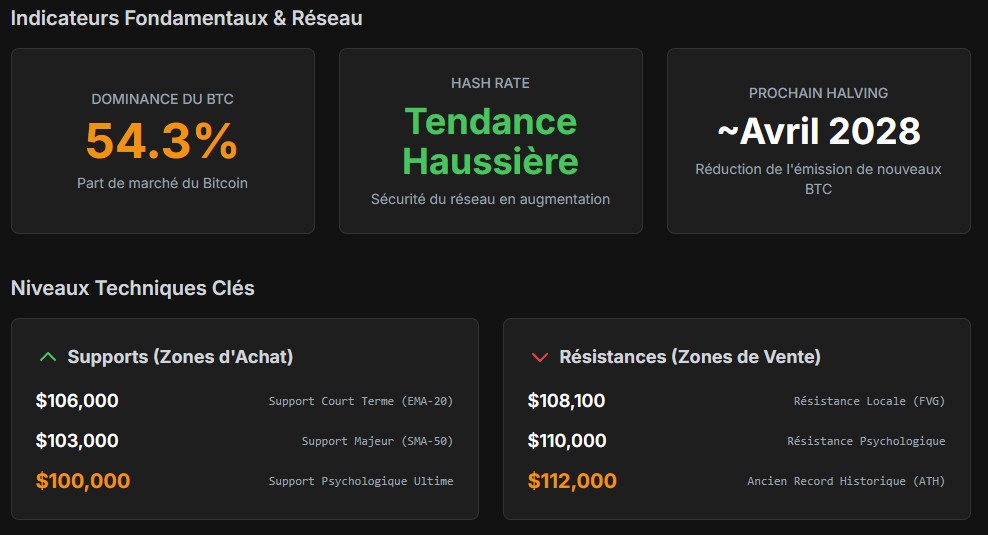Image resolution: width=988 pixels, height=535 pixels.
Task: Click the $110,000 resistance level
Action: [567, 440]
